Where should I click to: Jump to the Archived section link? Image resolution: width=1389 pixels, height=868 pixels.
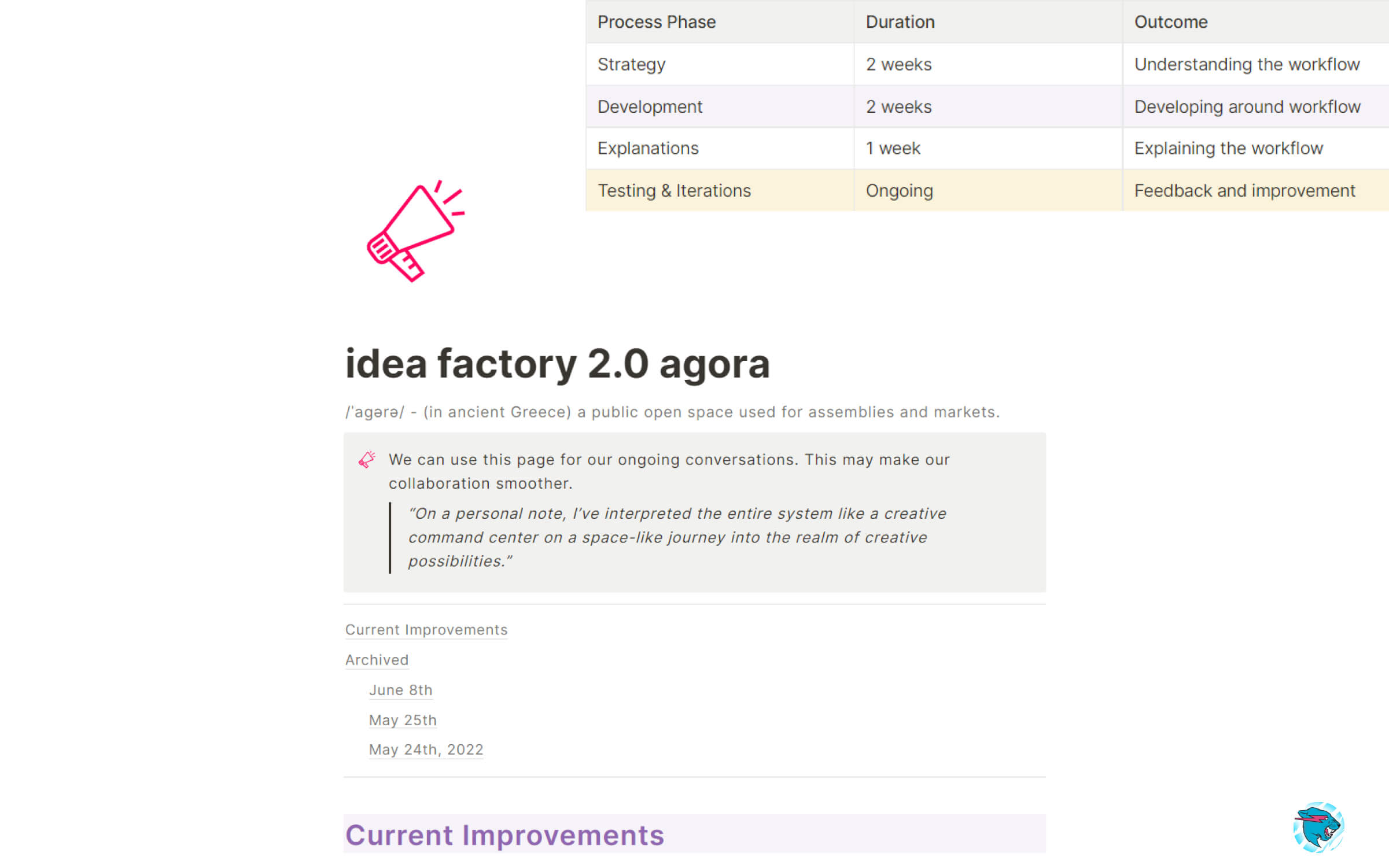(x=377, y=660)
